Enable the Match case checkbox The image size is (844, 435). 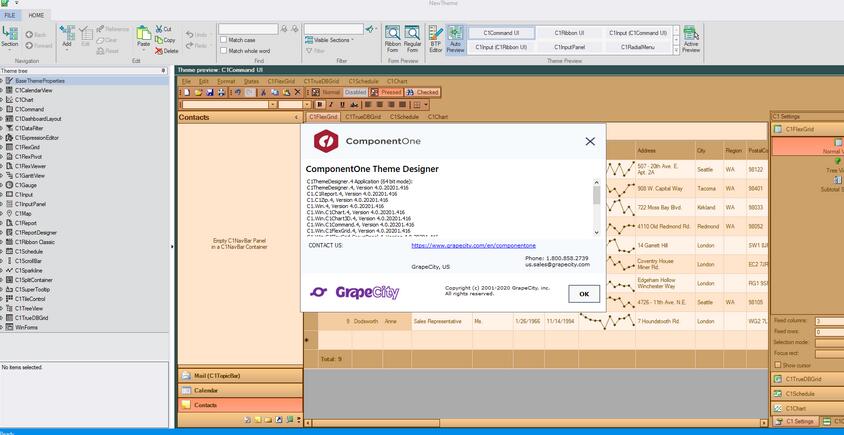(x=223, y=40)
